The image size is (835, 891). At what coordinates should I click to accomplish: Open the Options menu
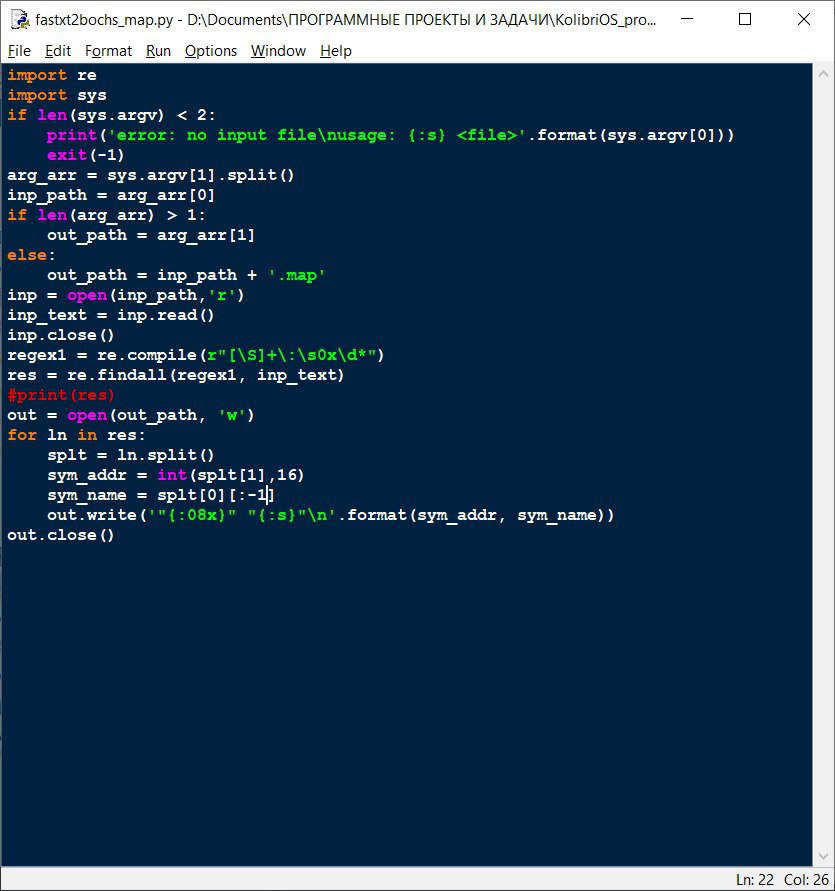211,51
